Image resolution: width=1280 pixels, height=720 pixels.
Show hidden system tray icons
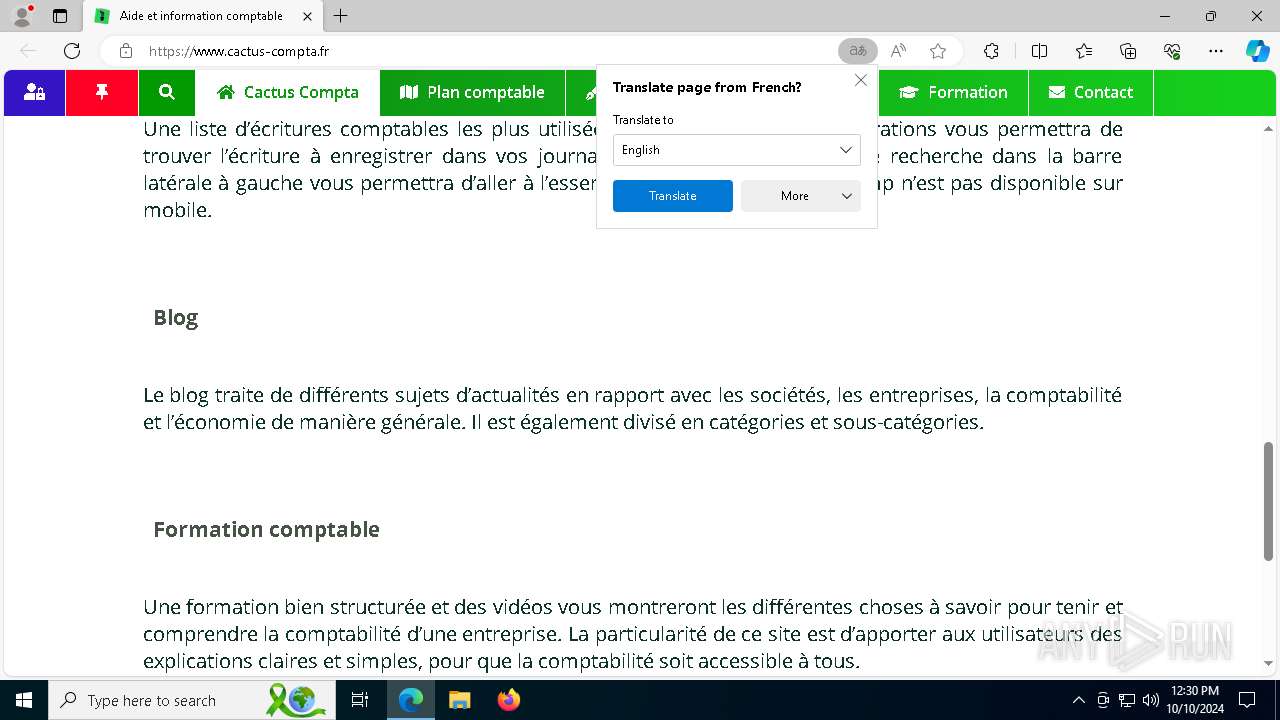click(x=1079, y=700)
